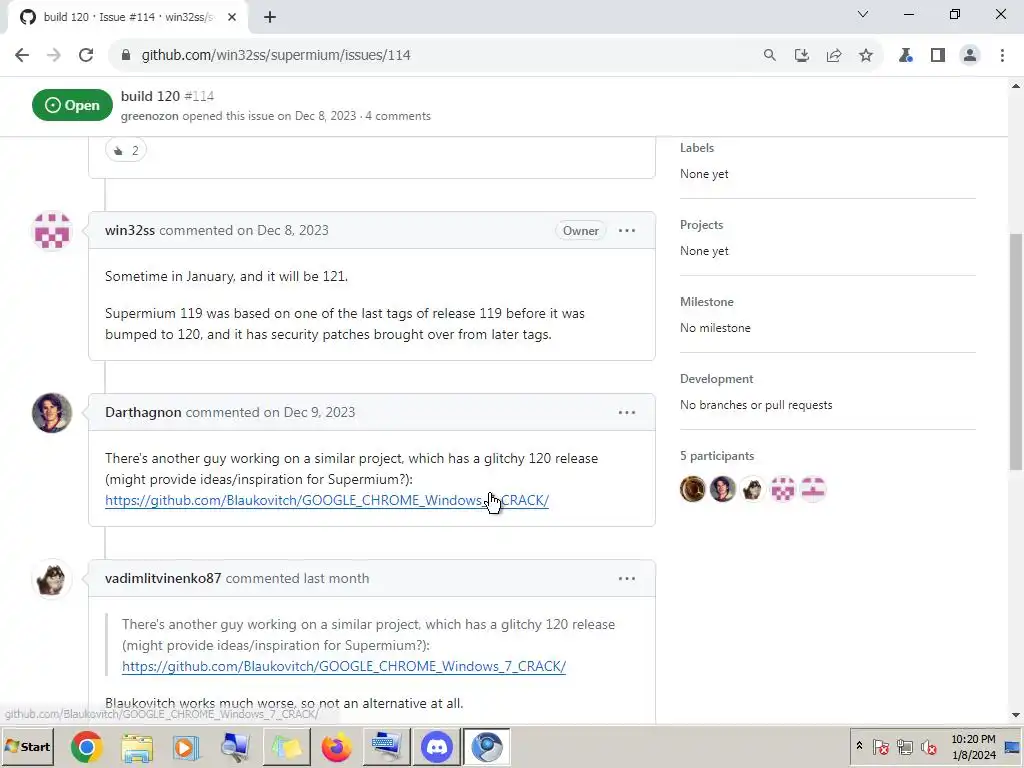Select the active Supermium browser taskbar icon
The width and height of the screenshot is (1024, 768).
487,747
